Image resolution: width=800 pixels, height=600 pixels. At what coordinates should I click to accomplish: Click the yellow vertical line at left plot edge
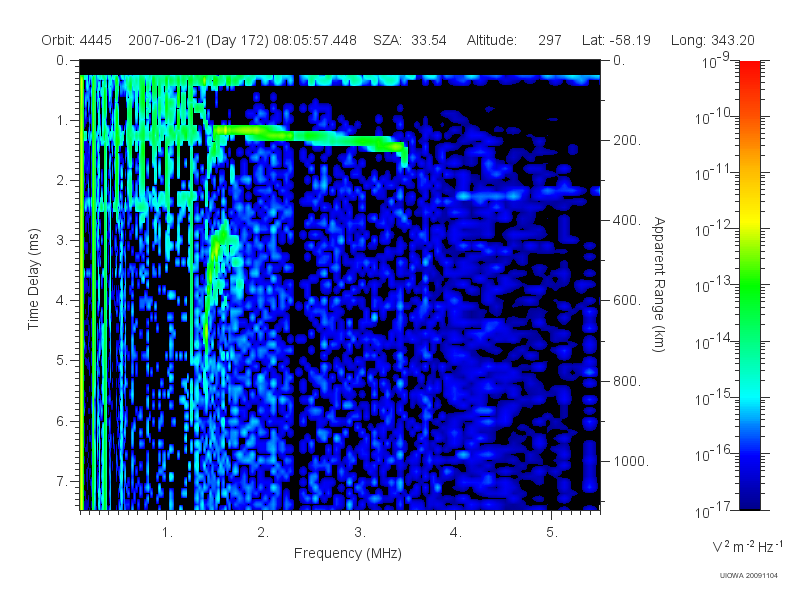(82, 292)
